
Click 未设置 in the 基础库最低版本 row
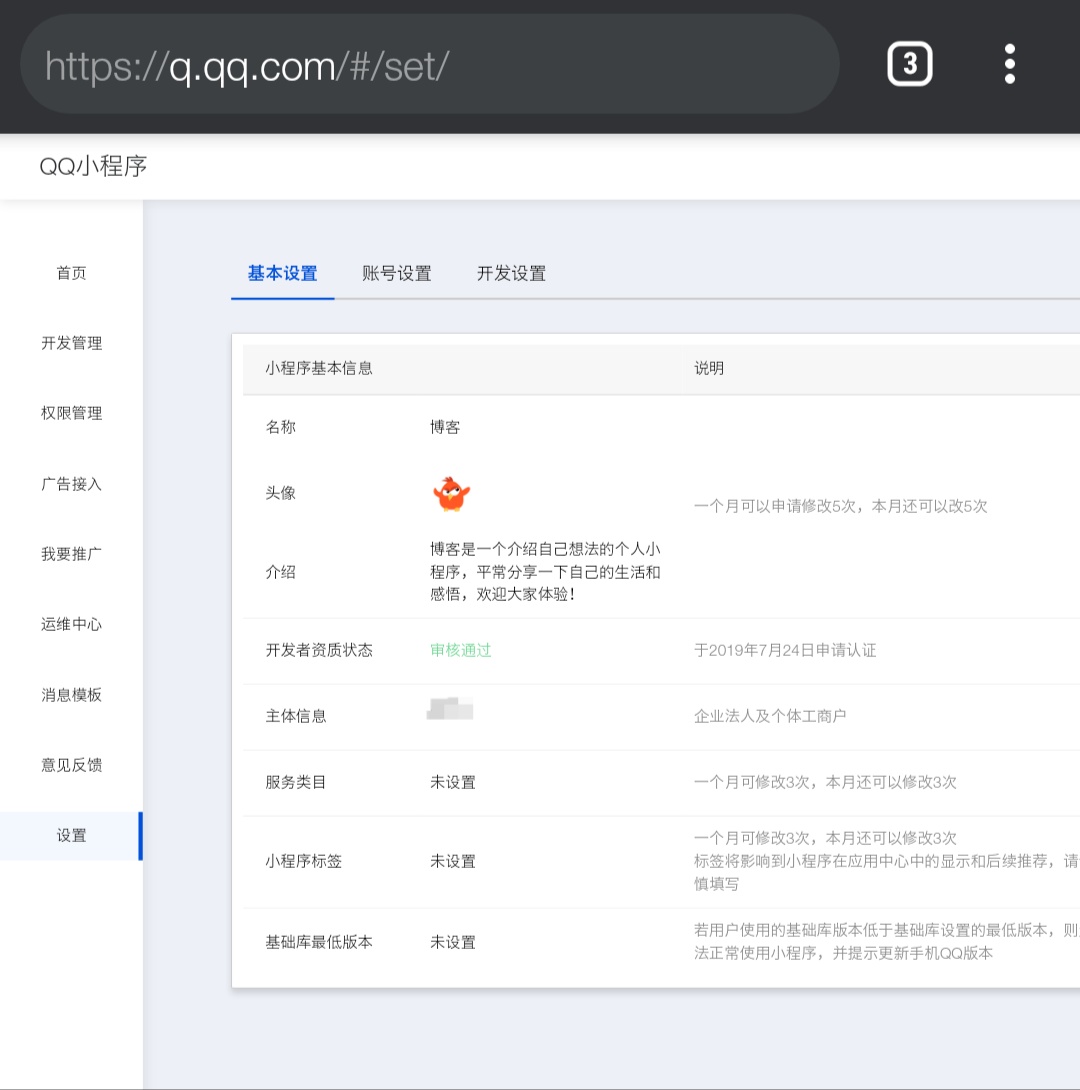tap(452, 942)
